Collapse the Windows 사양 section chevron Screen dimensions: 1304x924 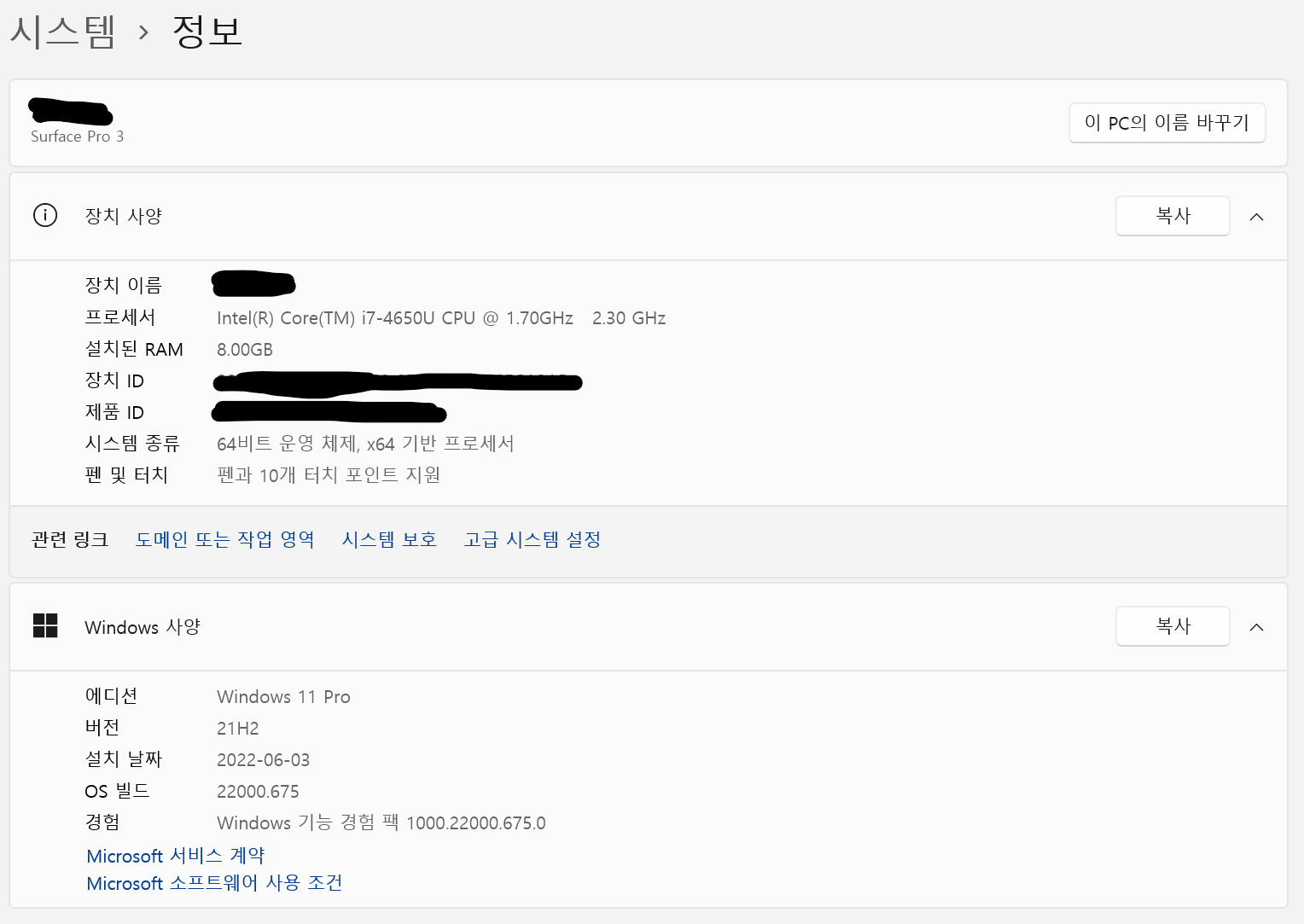point(1256,627)
